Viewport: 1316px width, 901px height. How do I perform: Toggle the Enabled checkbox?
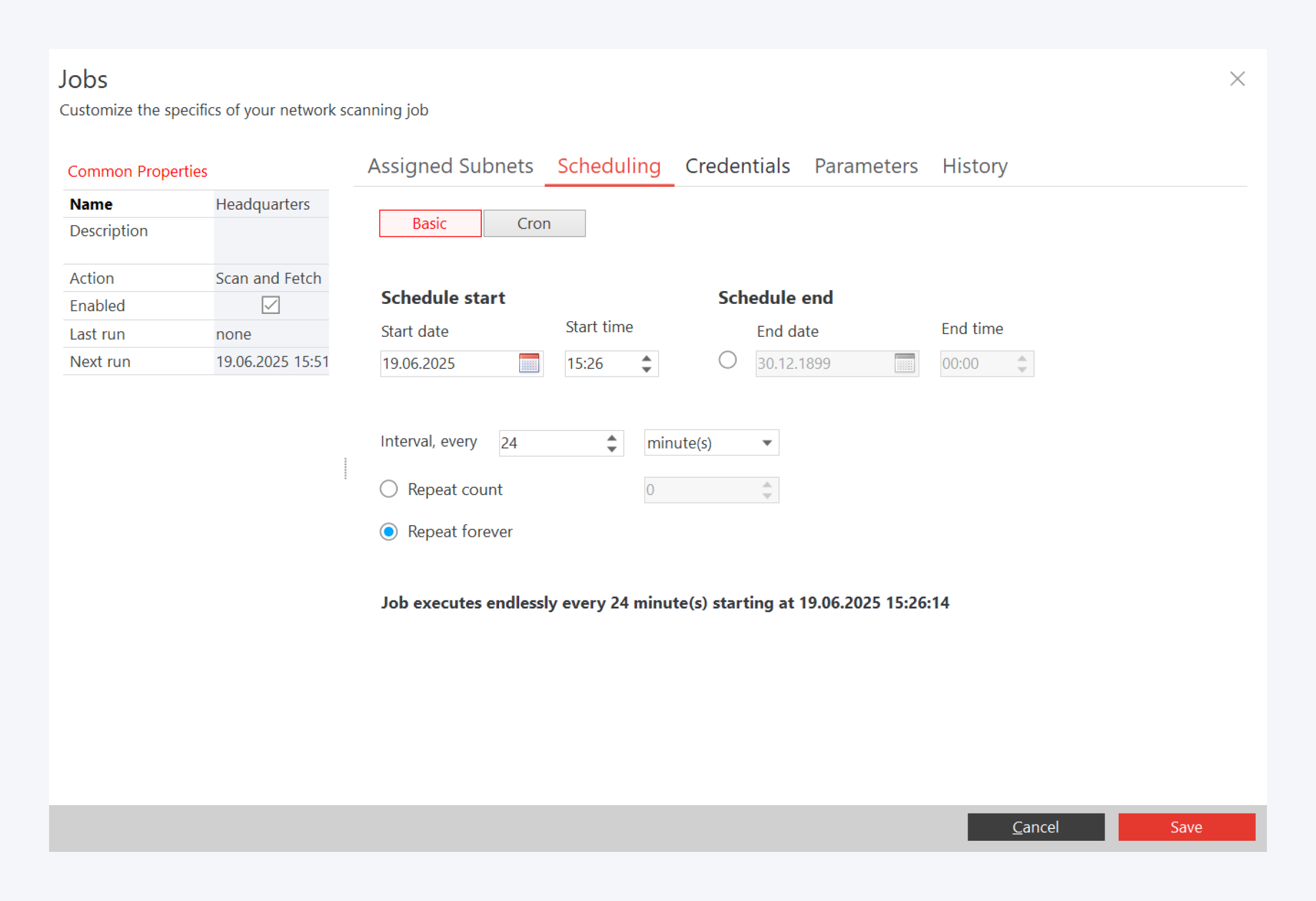270,305
